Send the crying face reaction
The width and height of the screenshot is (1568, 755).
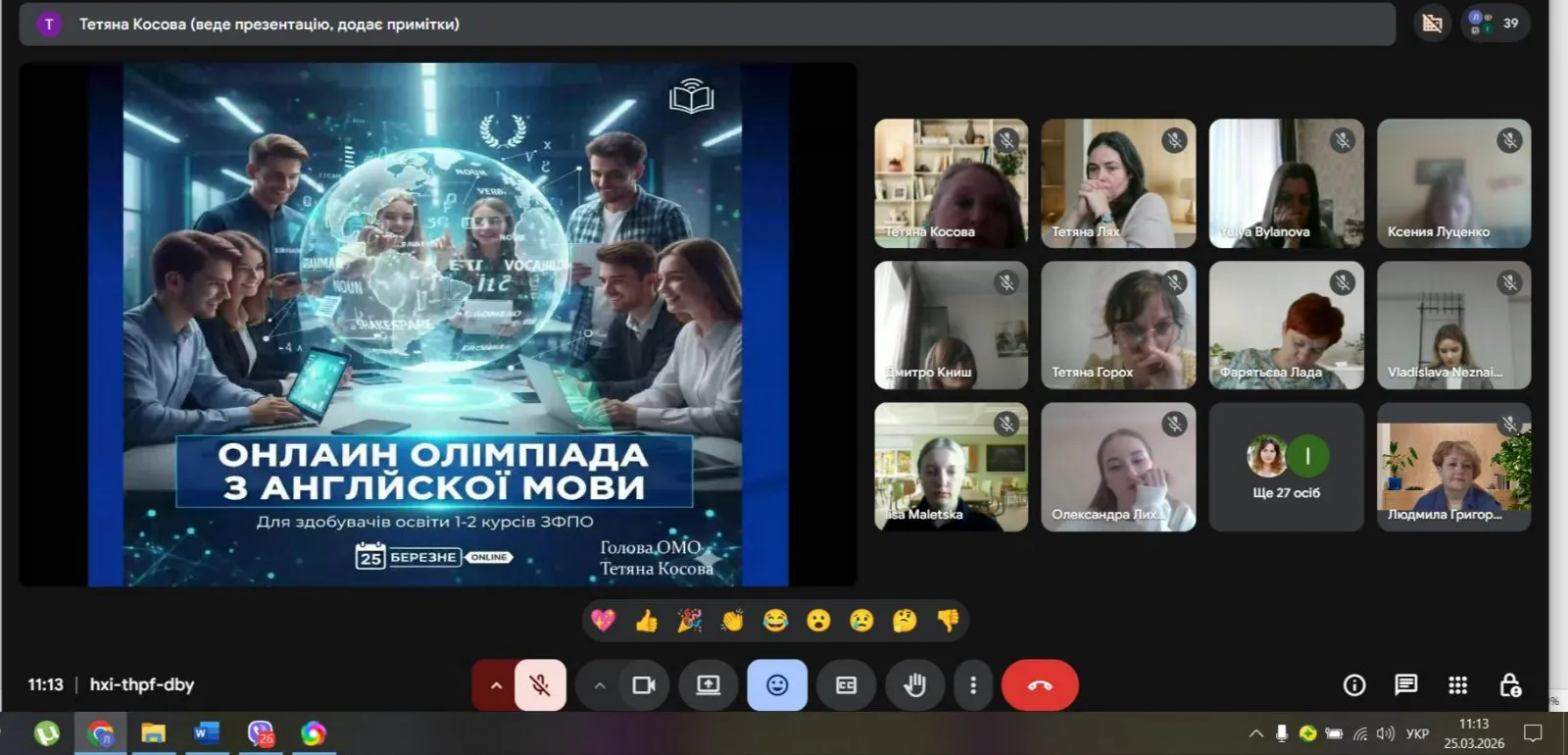coord(862,621)
